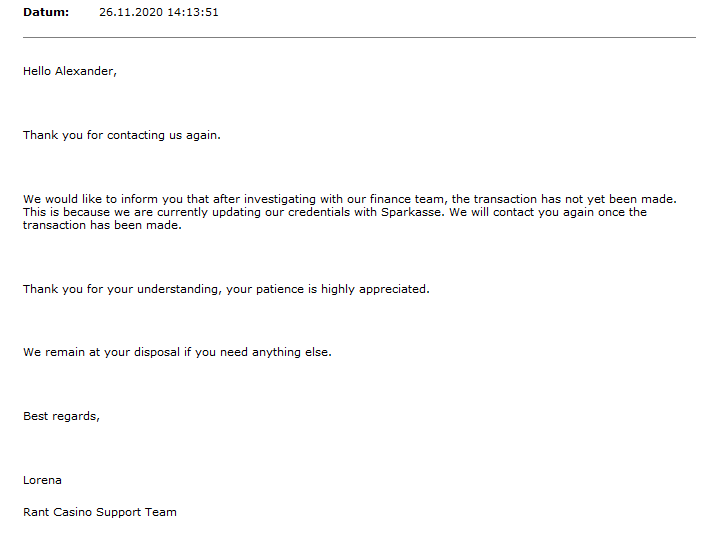709x555 pixels.
Task: Click "transaction has been made." on the last paragraph line
Action: pos(103,225)
